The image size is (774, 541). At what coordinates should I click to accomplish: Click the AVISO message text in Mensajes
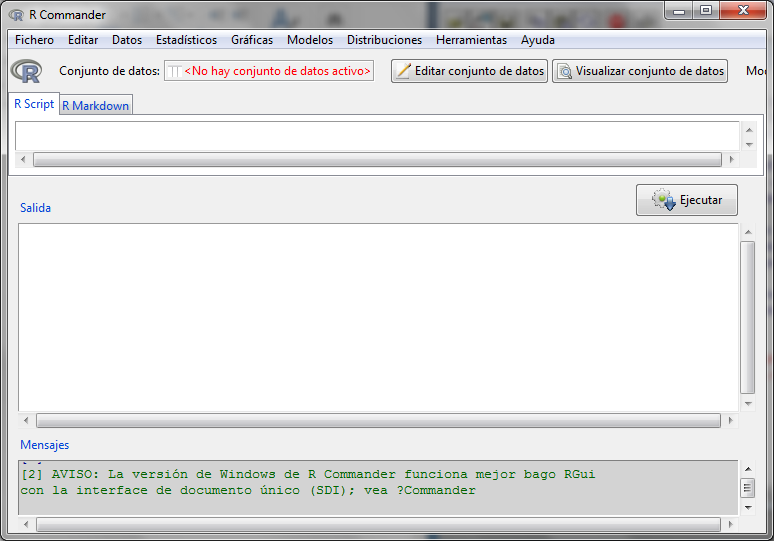click(x=308, y=482)
